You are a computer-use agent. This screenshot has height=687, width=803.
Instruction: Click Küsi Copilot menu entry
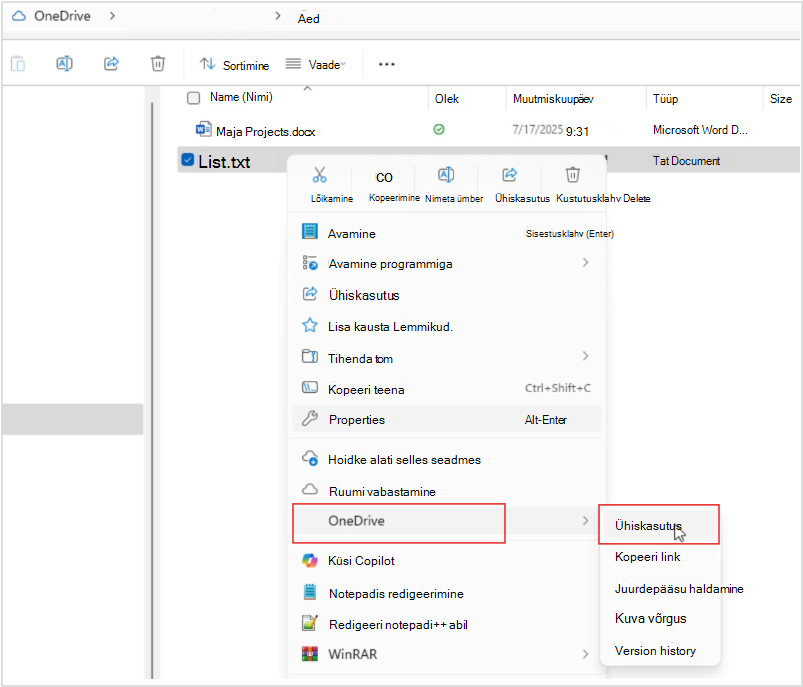tap(446, 560)
